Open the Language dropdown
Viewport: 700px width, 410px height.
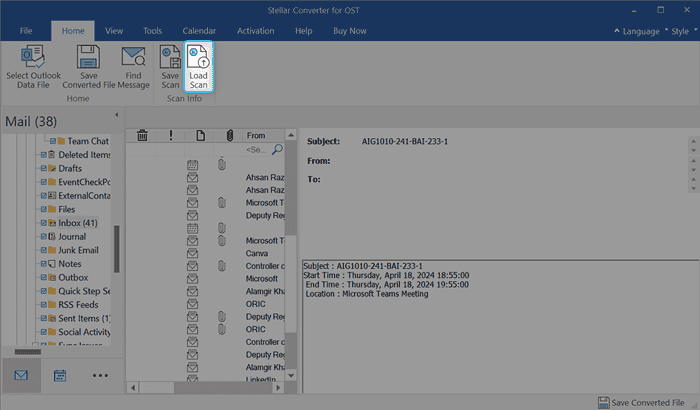[x=634, y=31]
